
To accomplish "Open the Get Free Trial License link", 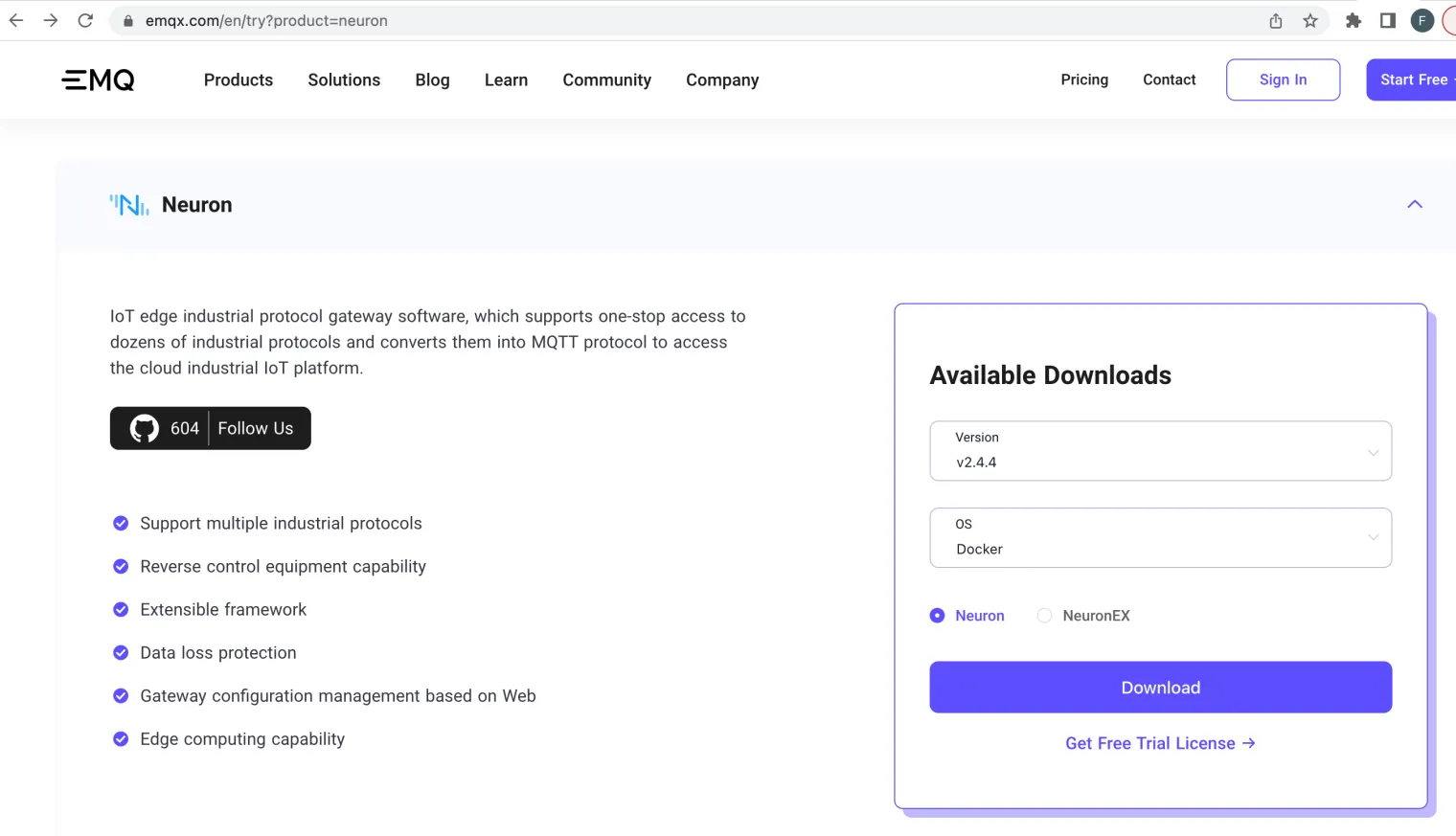I will click(1160, 743).
